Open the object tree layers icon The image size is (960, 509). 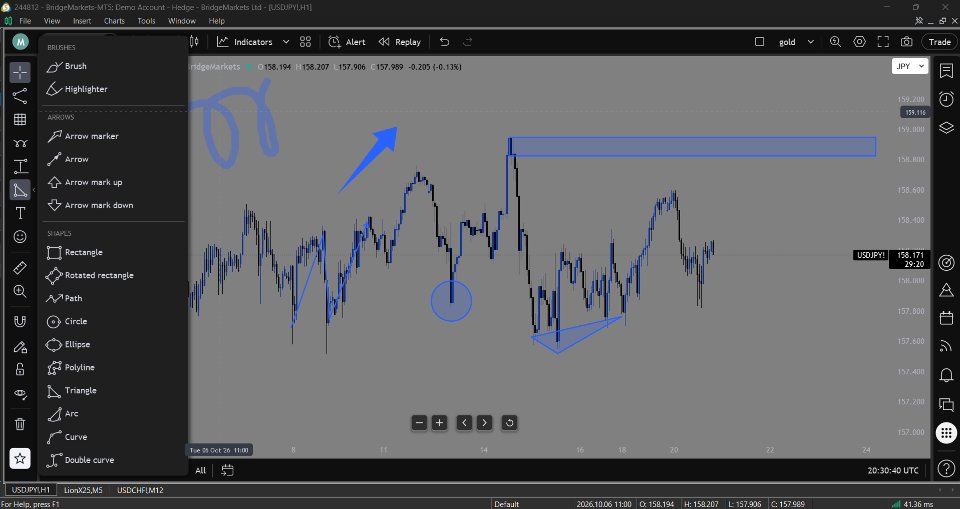pos(946,127)
